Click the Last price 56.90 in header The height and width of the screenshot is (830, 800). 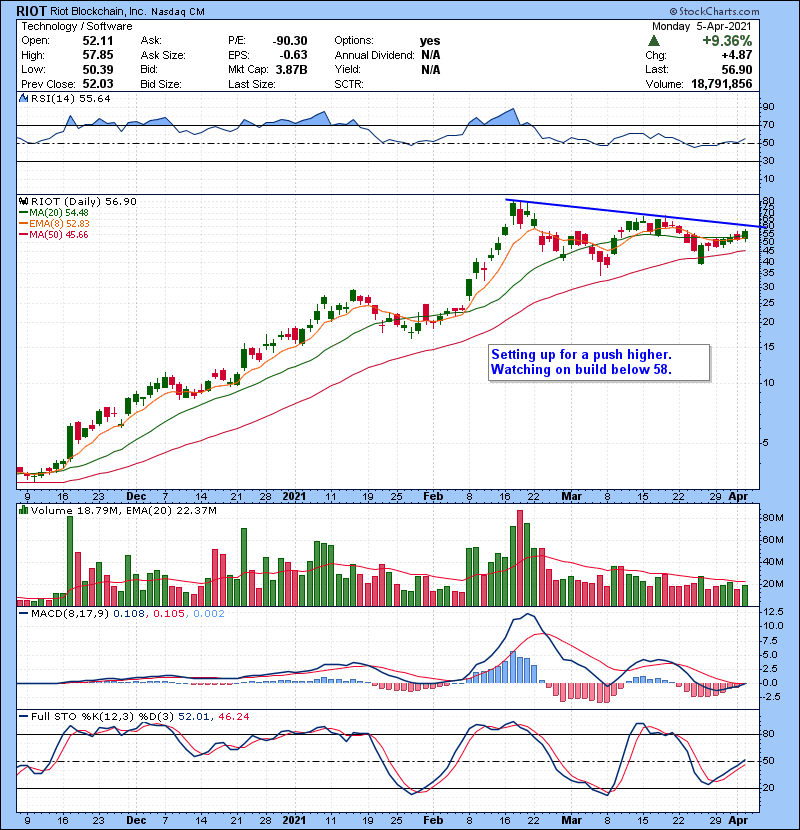click(736, 69)
